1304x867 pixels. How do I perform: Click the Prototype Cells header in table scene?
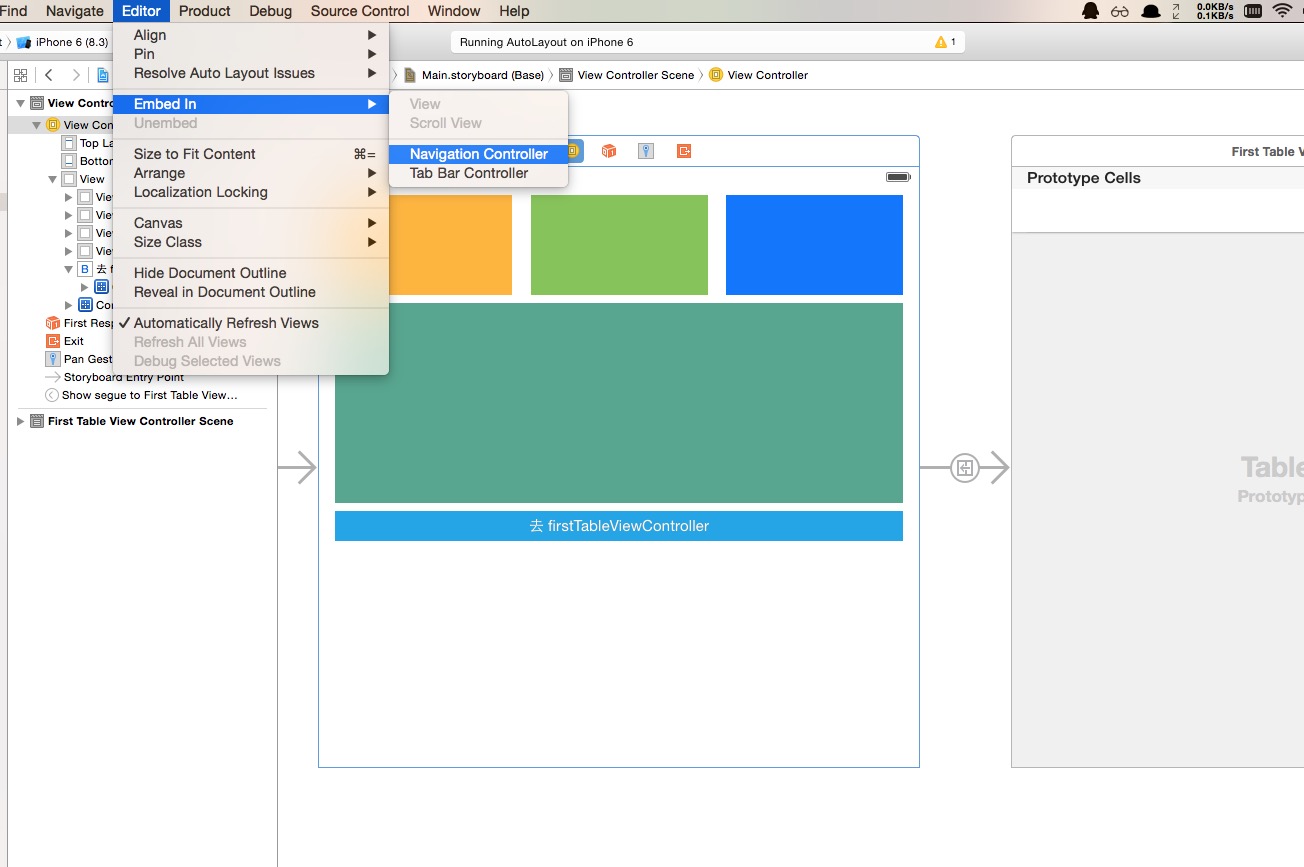point(1084,178)
